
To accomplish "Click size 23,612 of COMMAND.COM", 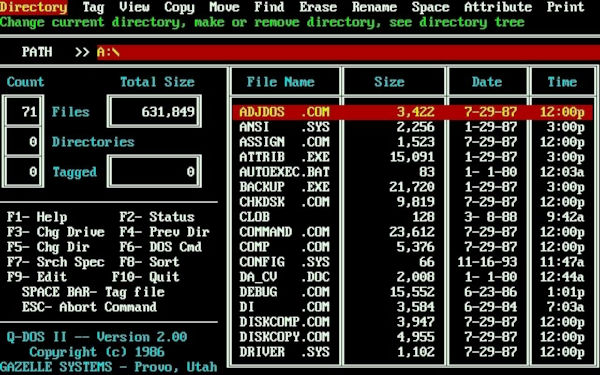I will tap(412, 232).
